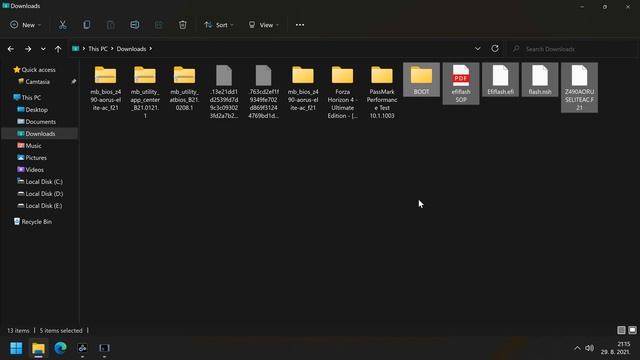Select file starting with .13e21dd1
640x360 pixels.
224,92
